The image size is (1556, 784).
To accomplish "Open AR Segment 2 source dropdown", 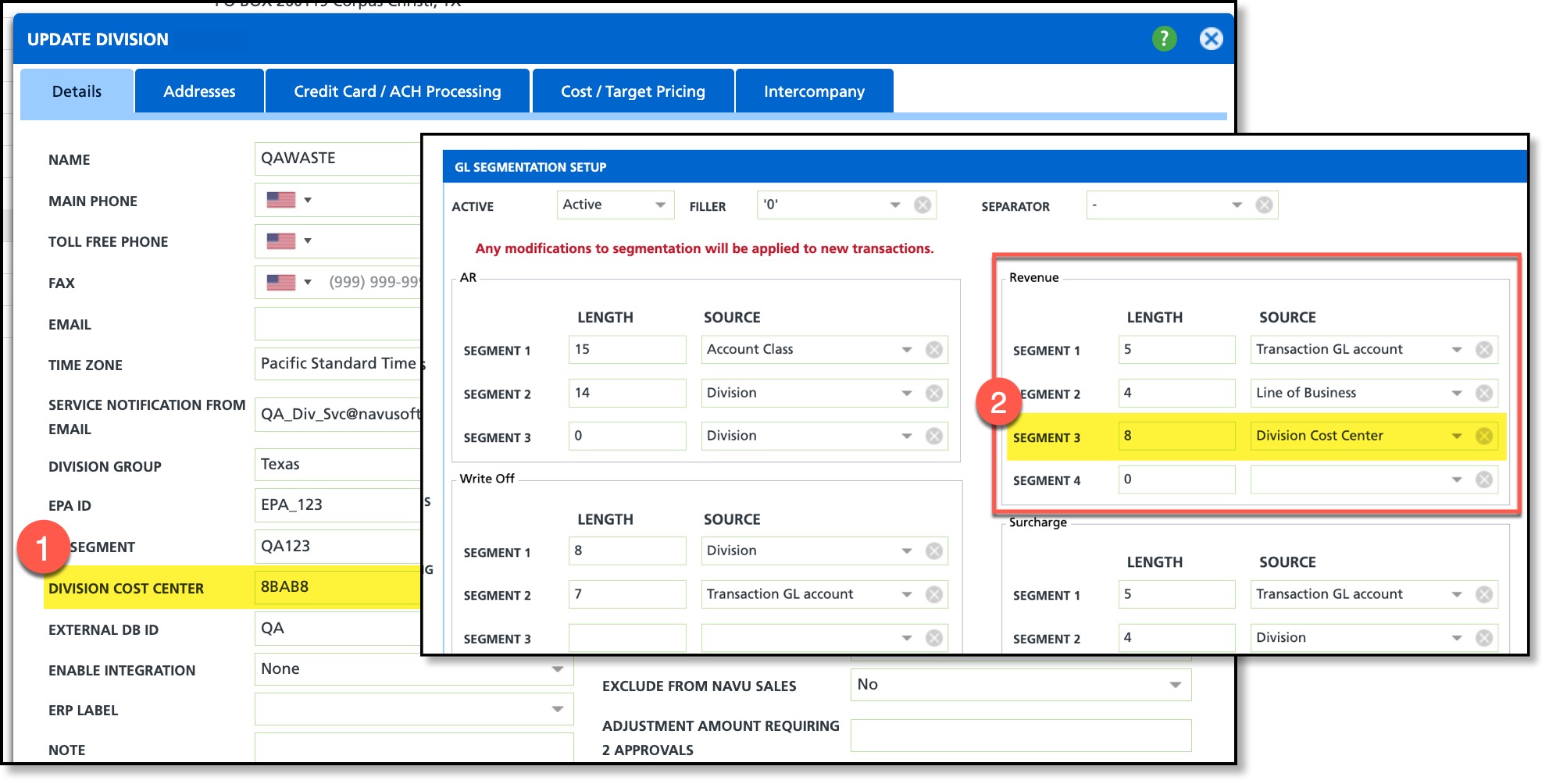I will [906, 393].
